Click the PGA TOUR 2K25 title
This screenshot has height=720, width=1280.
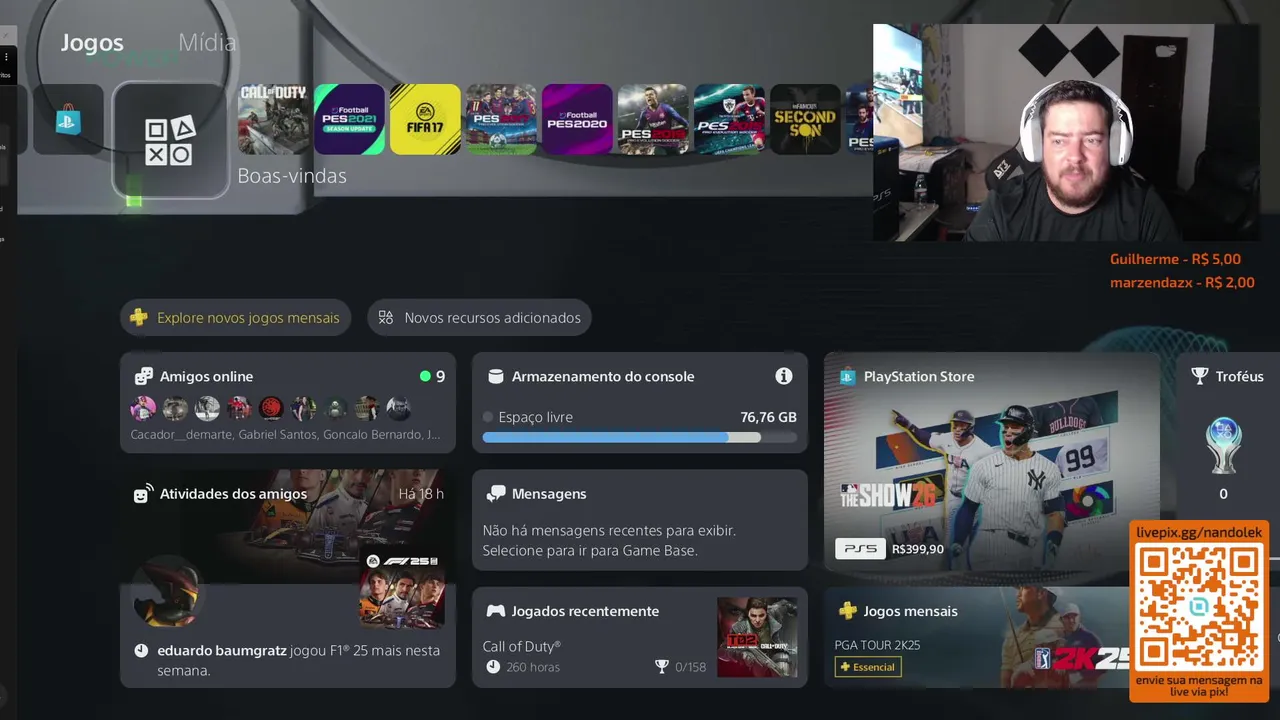(877, 645)
